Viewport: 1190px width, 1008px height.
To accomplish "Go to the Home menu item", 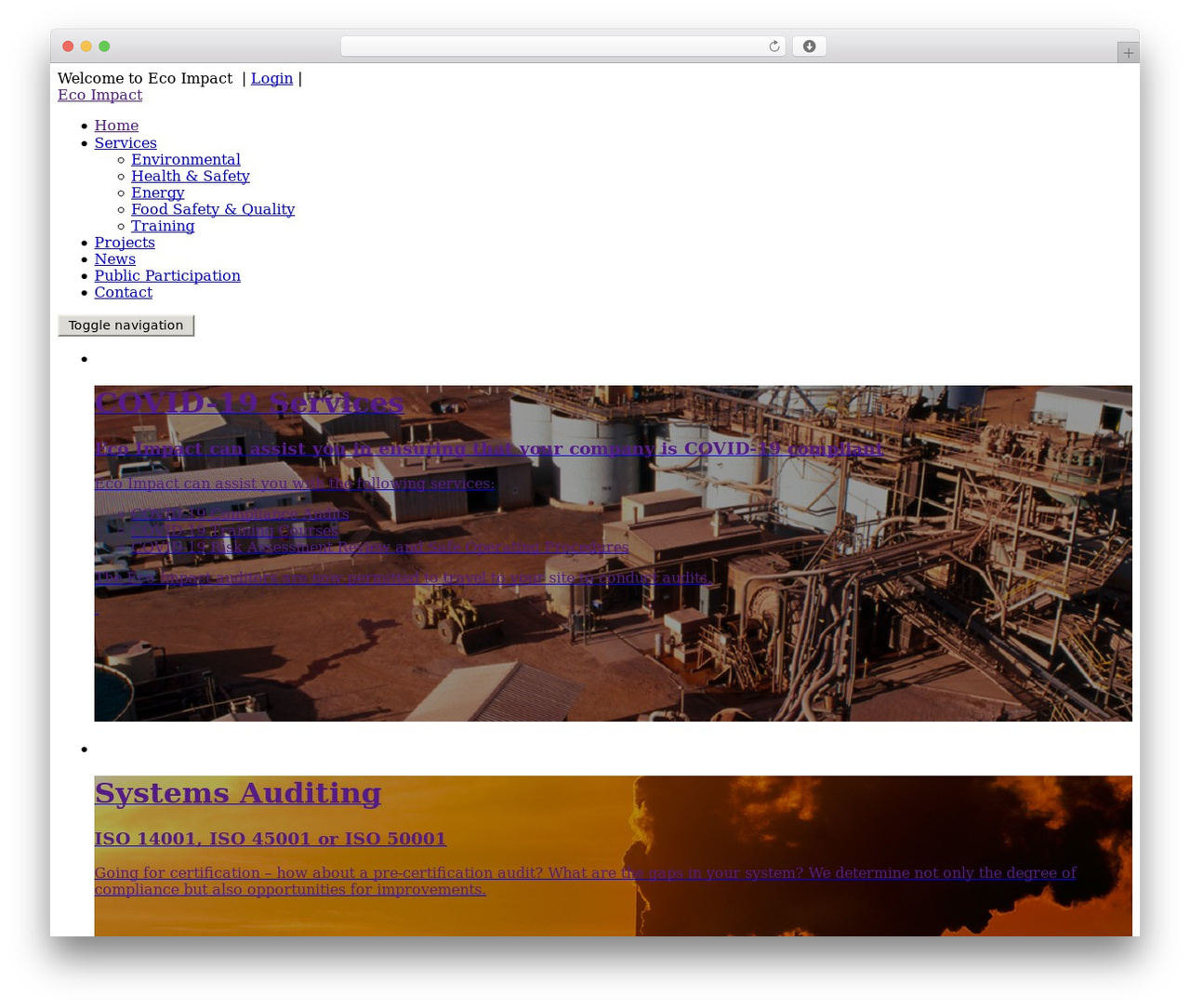I will [116, 126].
